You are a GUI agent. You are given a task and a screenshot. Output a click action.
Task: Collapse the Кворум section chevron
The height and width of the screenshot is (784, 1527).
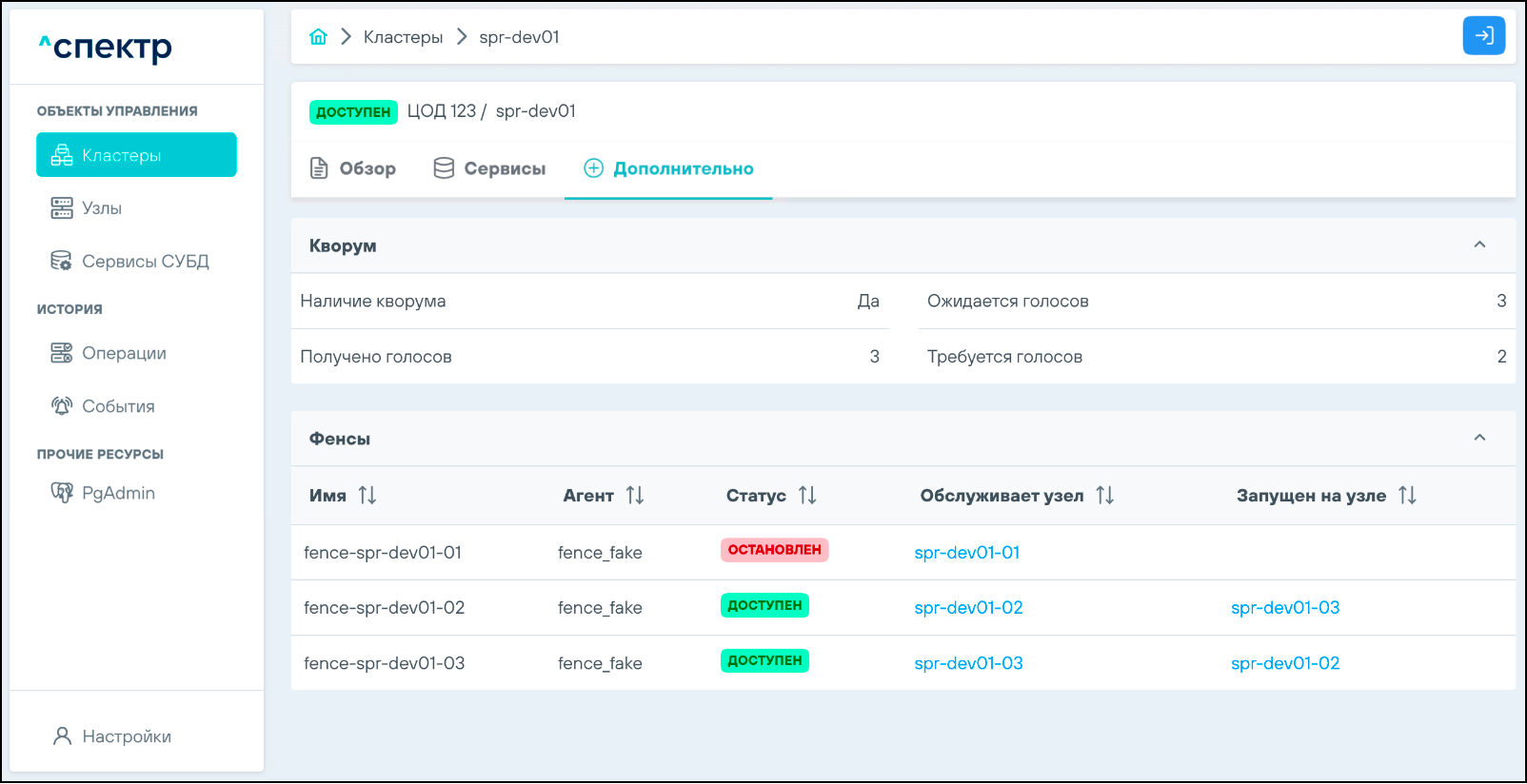[x=1479, y=245]
